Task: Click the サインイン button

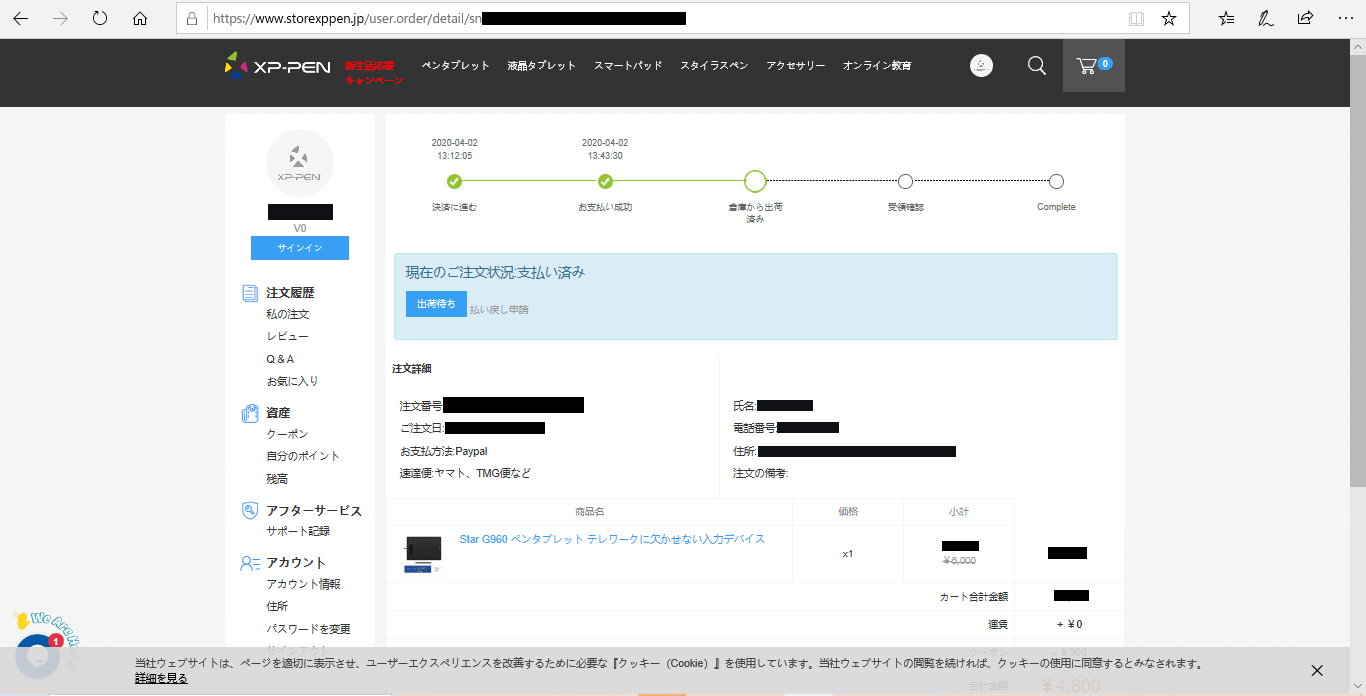Action: 300,248
